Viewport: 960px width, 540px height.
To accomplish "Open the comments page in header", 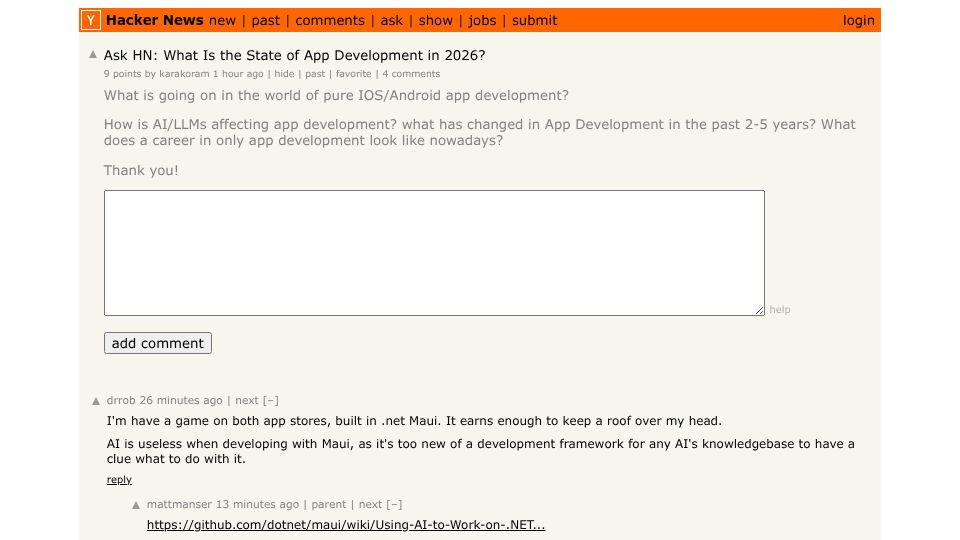I will coord(330,21).
